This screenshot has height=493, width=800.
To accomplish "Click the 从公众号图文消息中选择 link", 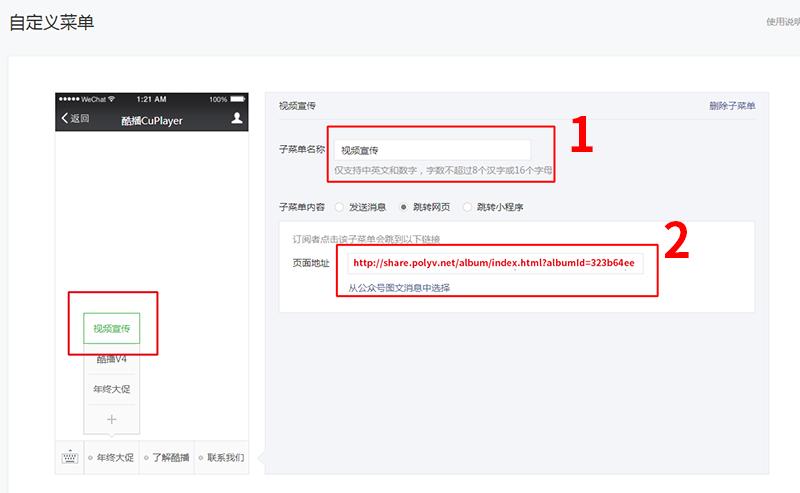I will 399,288.
